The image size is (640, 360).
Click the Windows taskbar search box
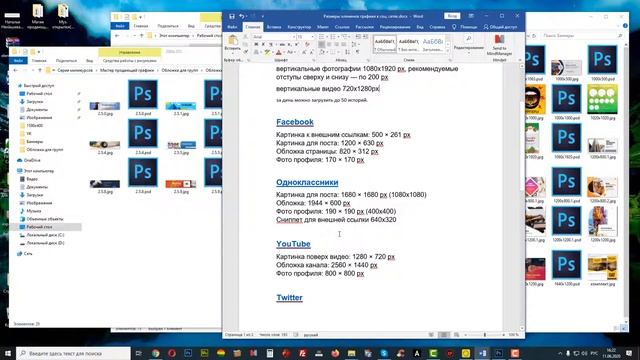(73, 353)
